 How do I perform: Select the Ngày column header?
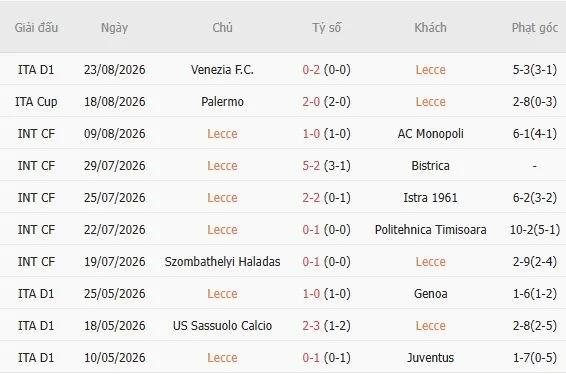tap(114, 28)
